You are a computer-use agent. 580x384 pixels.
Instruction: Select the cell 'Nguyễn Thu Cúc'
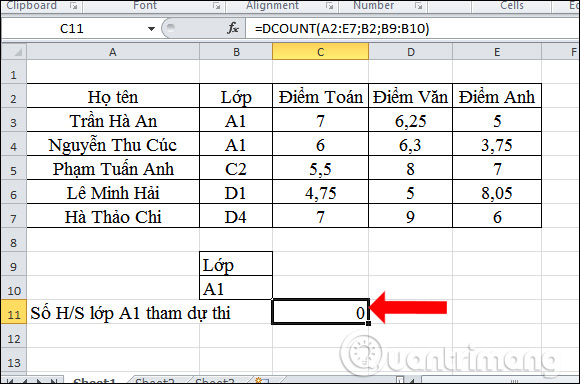click(x=113, y=145)
